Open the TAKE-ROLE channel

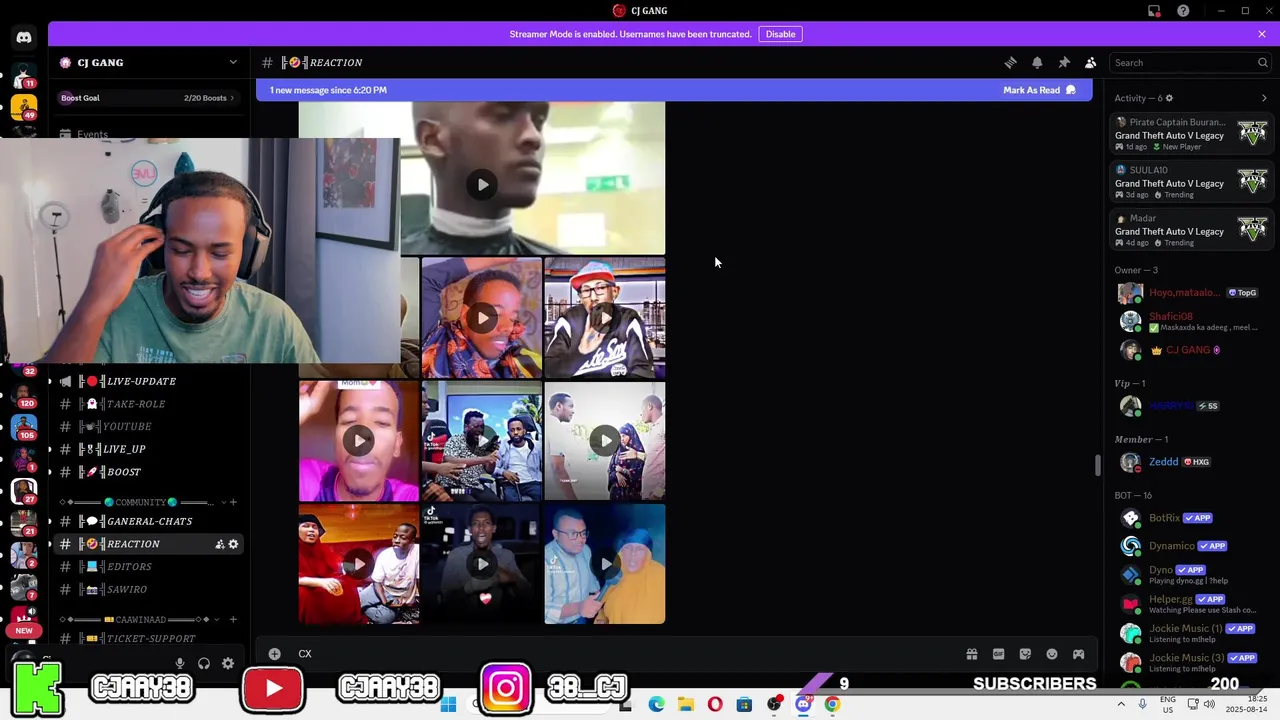pyautogui.click(x=148, y=404)
